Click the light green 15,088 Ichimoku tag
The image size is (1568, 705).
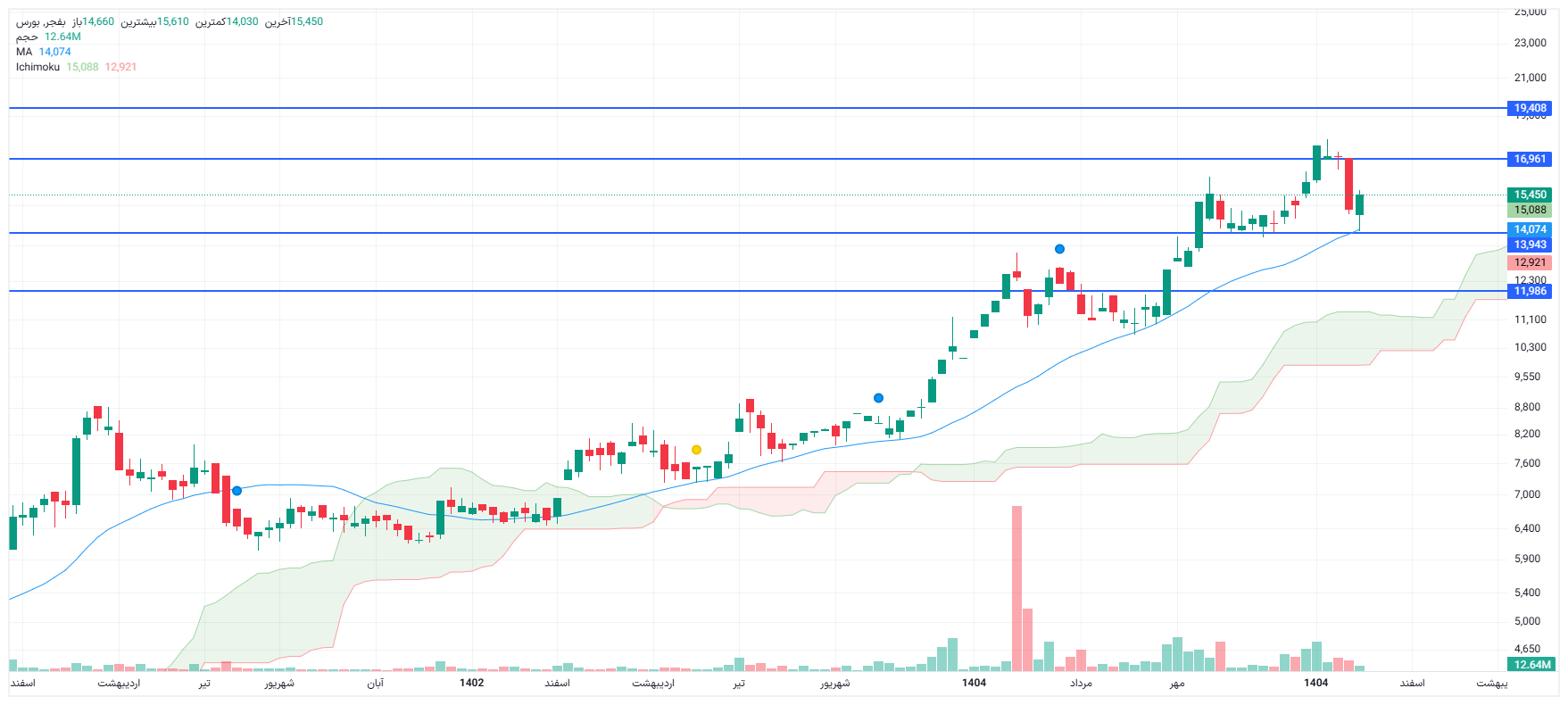click(x=1530, y=211)
